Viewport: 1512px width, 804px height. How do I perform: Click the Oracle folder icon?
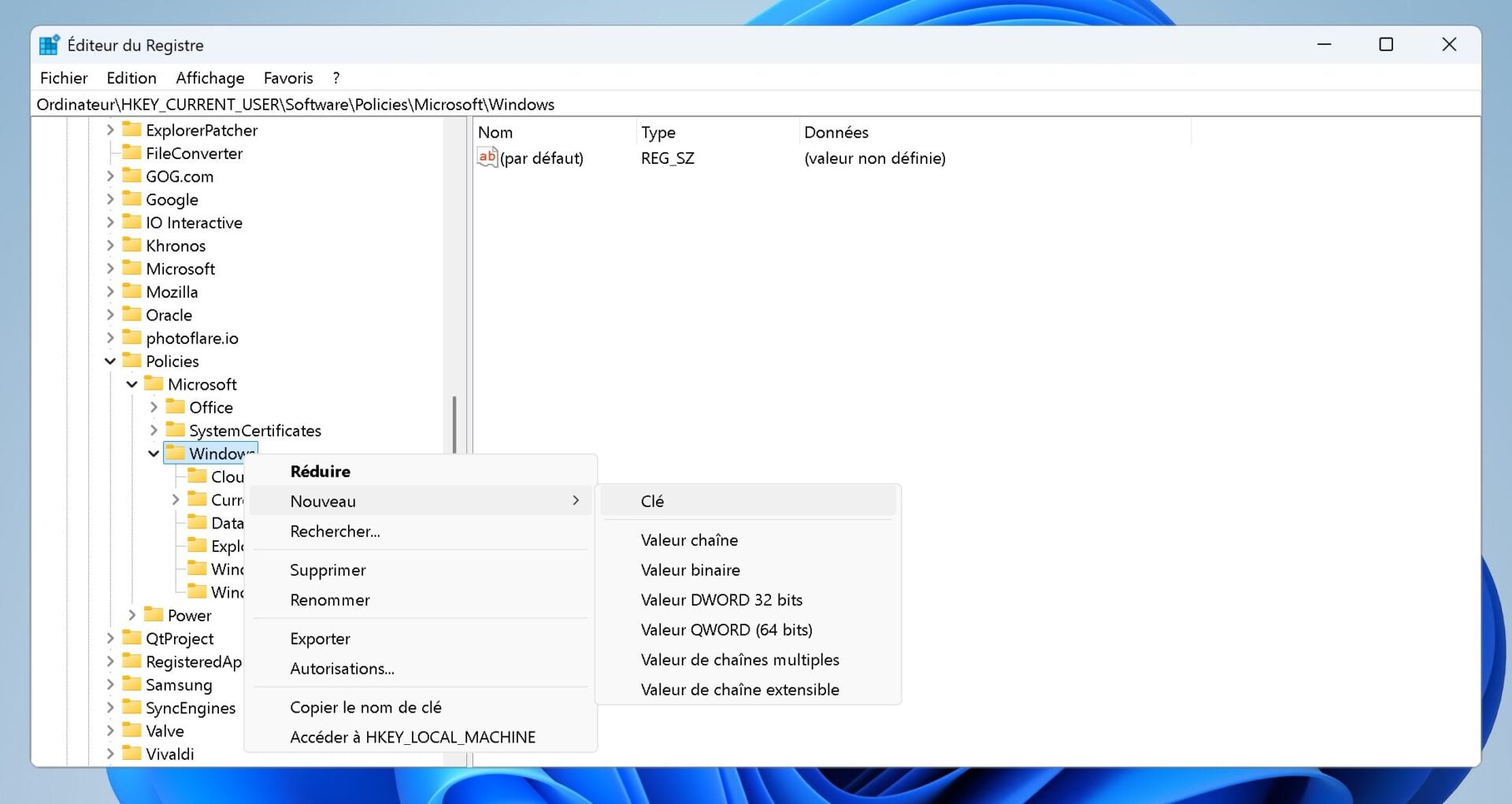(132, 314)
